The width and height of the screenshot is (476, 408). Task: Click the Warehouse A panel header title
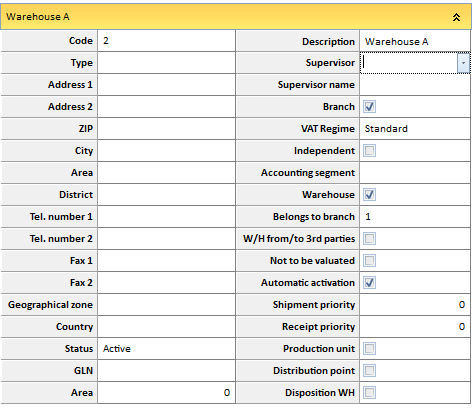pos(38,17)
